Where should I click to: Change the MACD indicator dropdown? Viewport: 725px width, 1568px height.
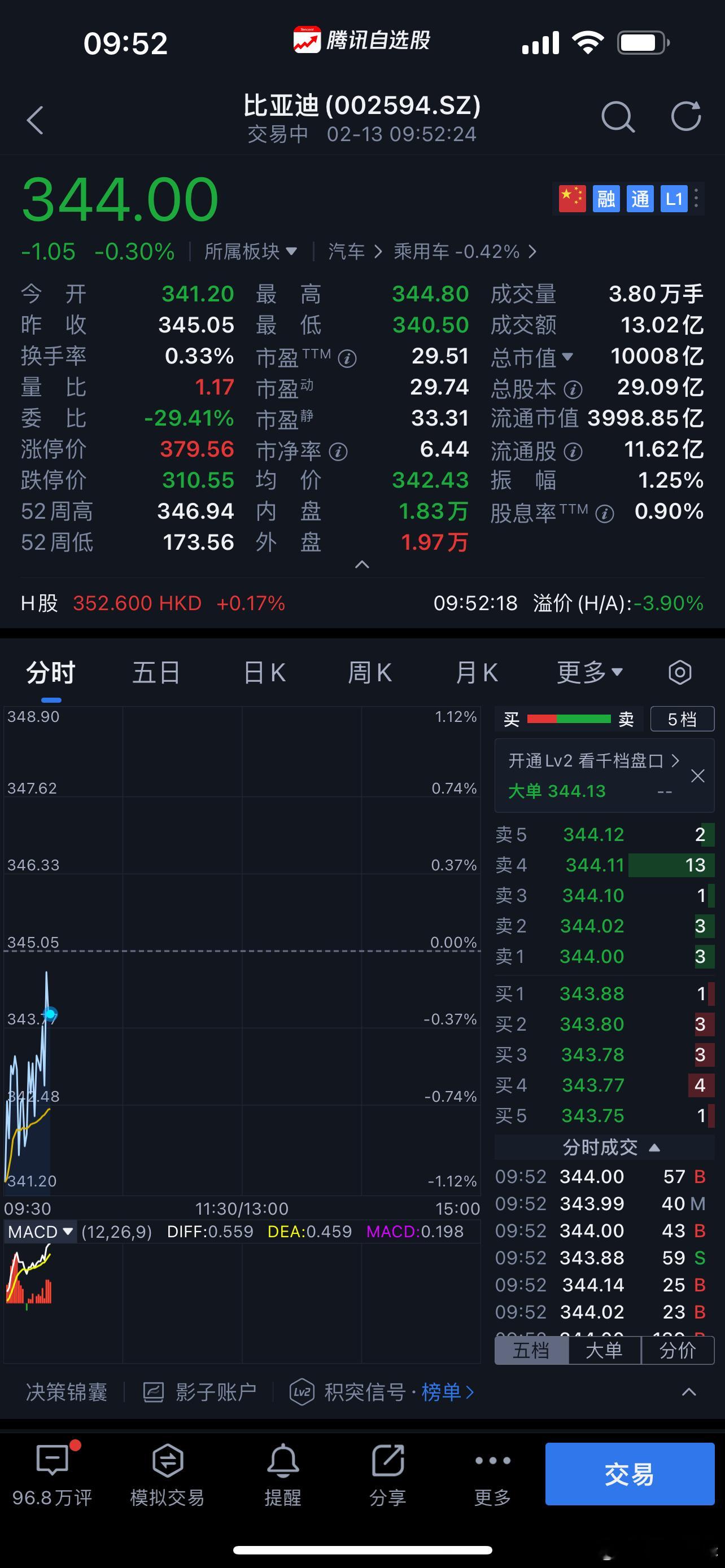(x=40, y=1232)
